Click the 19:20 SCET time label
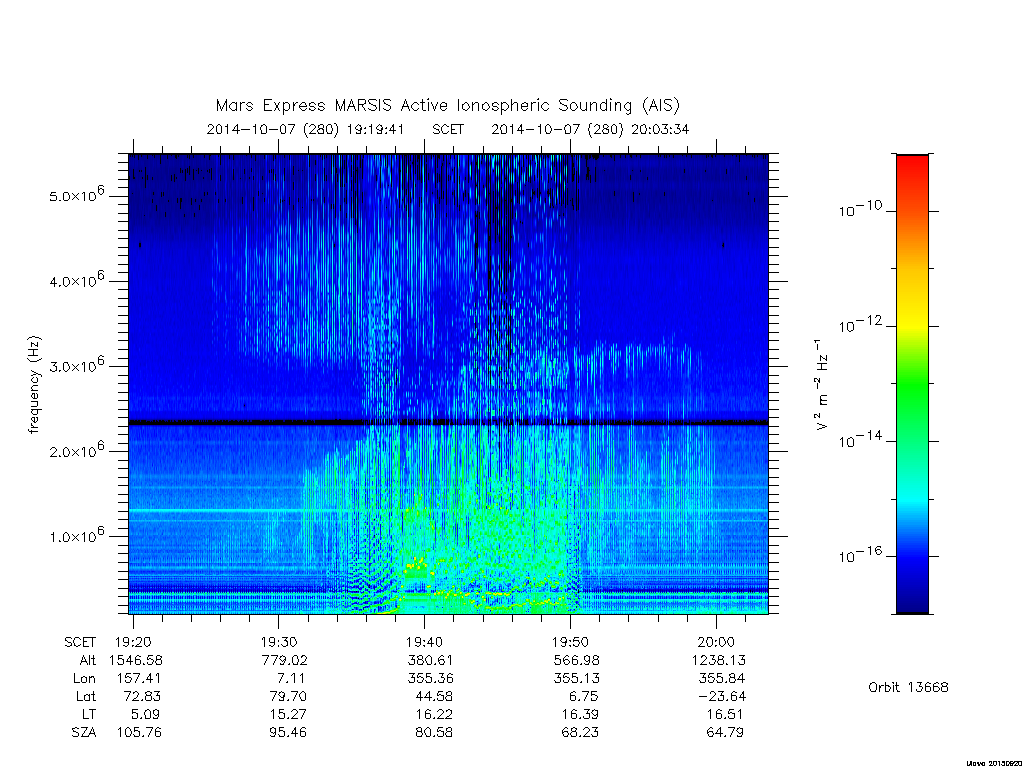Image resolution: width=1024 pixels, height=768 pixels. pos(133,642)
